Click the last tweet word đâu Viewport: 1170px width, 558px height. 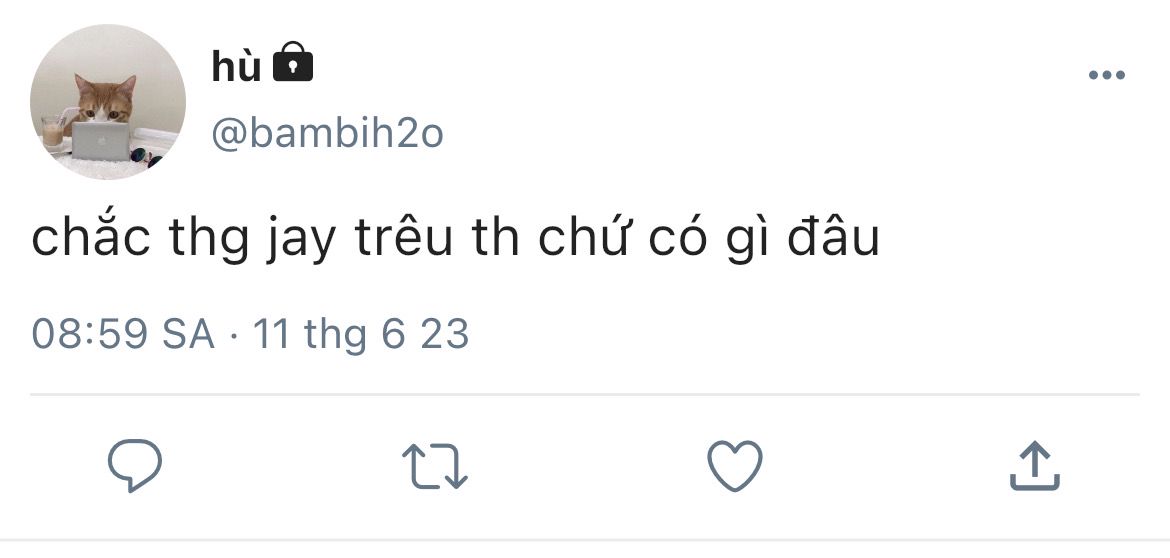pos(833,237)
